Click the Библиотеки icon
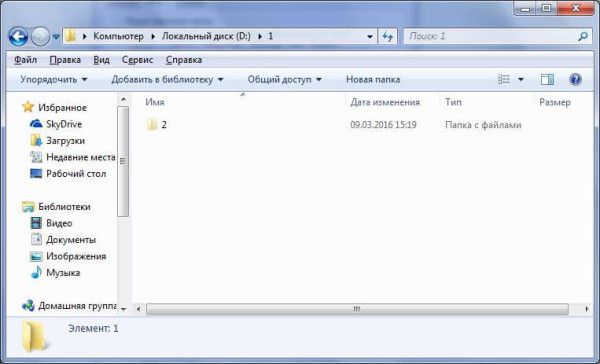 coord(28,207)
